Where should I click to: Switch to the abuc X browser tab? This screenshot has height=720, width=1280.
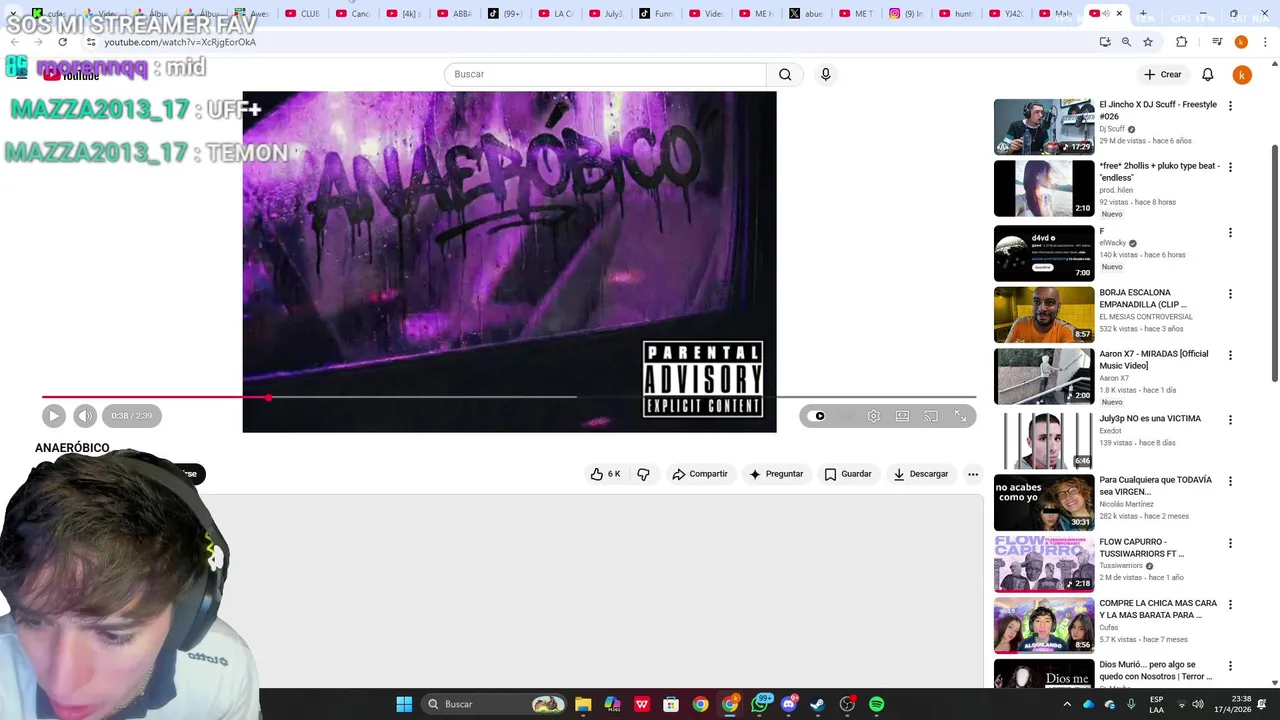point(808,14)
